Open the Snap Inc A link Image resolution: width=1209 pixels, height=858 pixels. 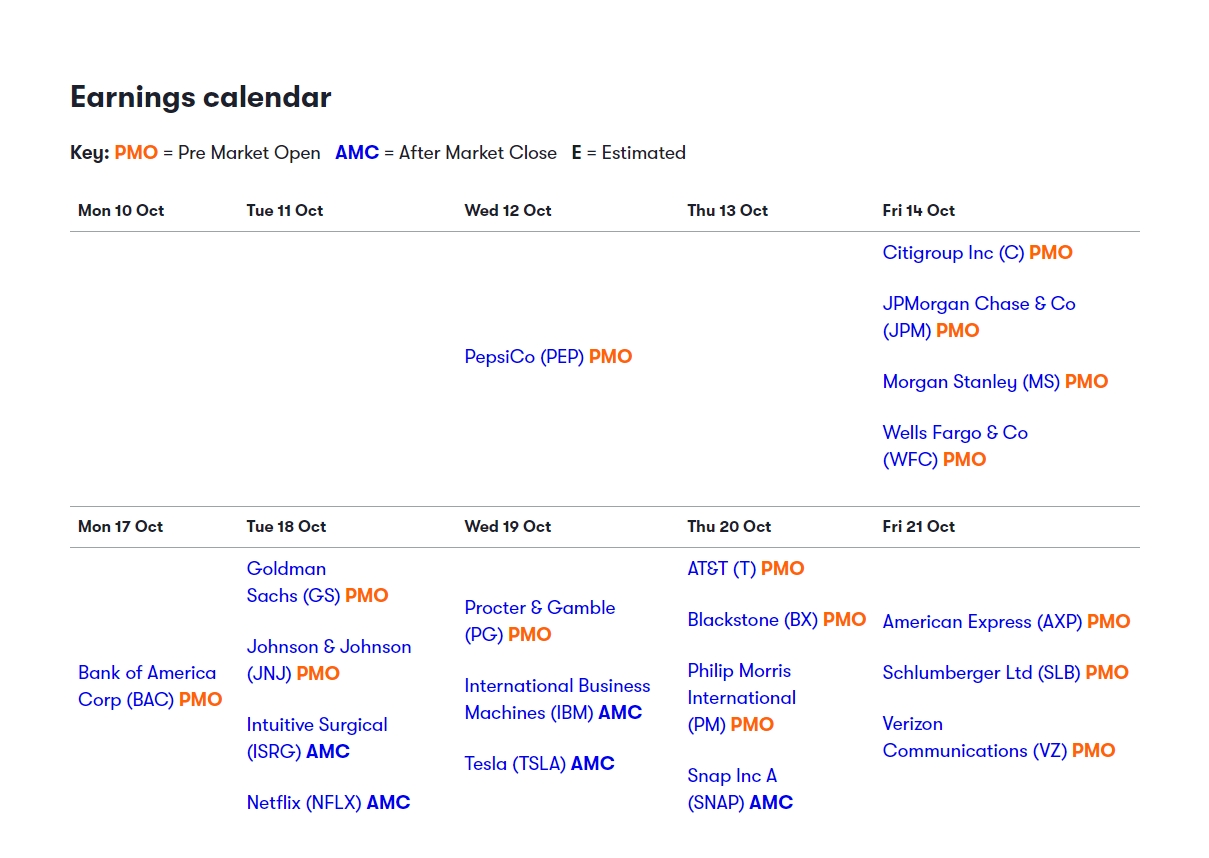(731, 776)
